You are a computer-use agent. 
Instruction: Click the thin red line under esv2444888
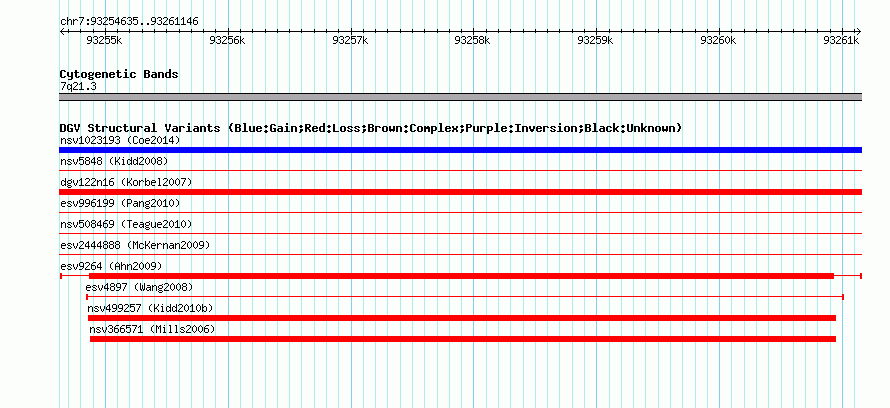tap(460, 254)
